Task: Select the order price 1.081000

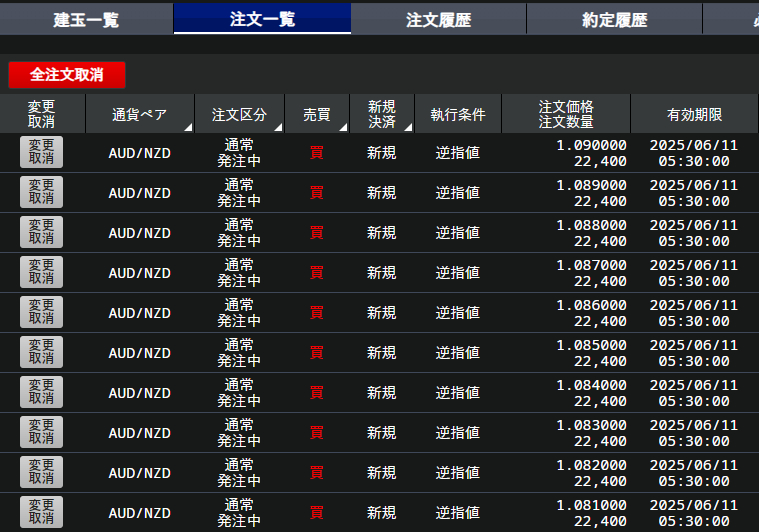Action: tap(592, 505)
